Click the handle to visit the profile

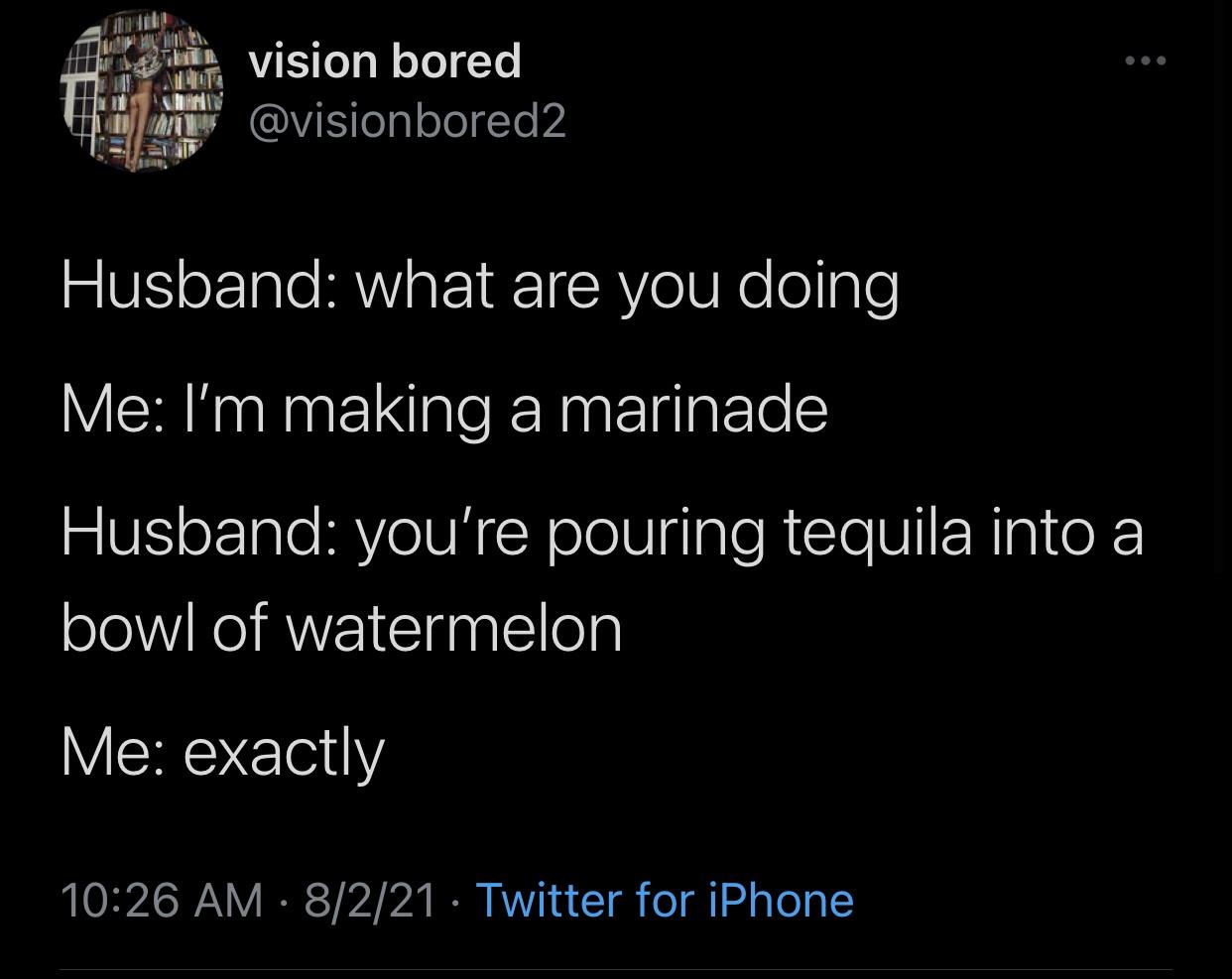coord(407,121)
